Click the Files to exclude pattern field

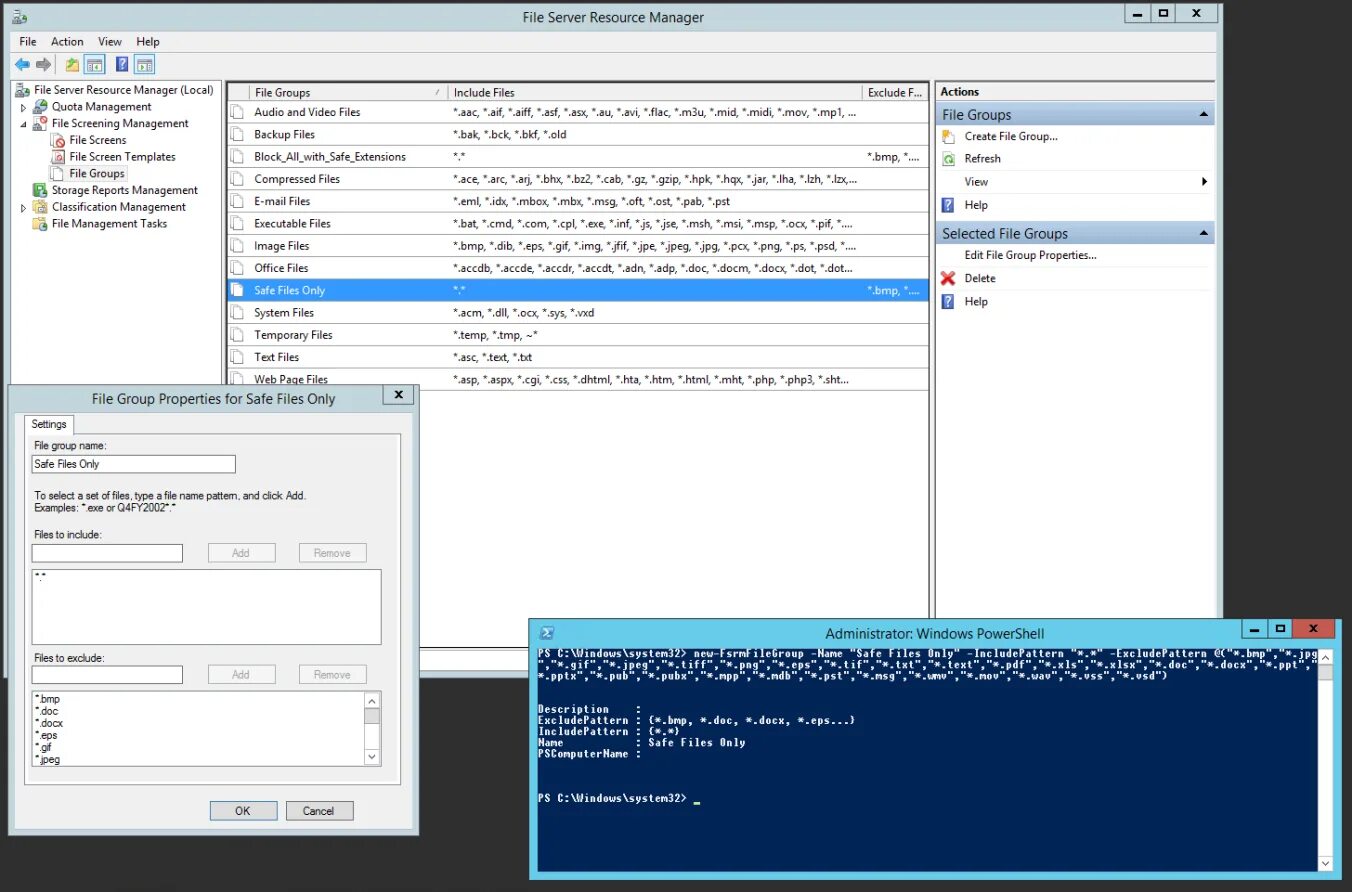pos(107,675)
